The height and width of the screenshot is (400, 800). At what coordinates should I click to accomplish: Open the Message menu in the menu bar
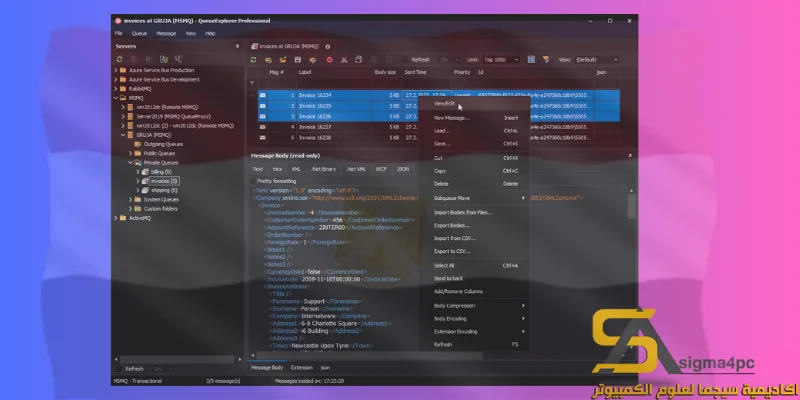[x=166, y=34]
